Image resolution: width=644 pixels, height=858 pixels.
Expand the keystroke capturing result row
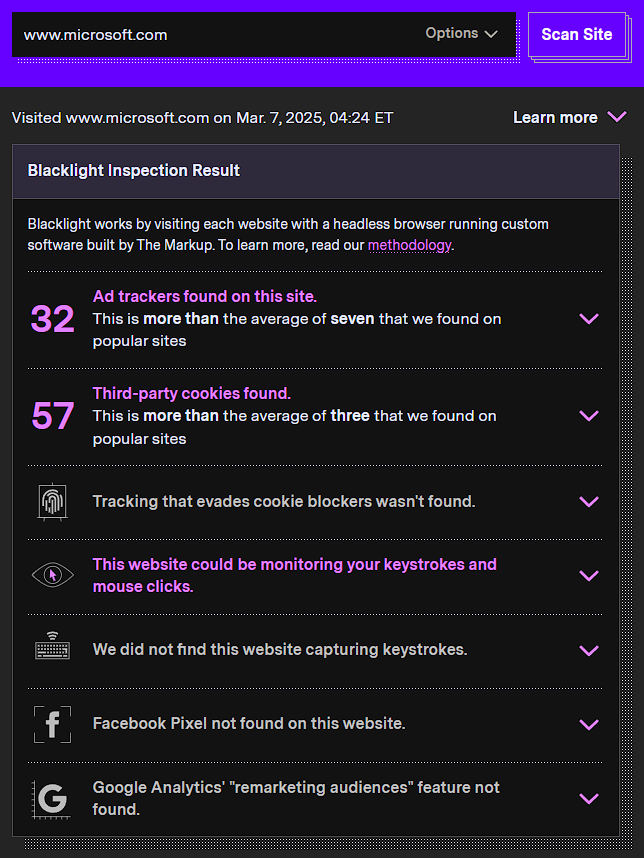589,650
